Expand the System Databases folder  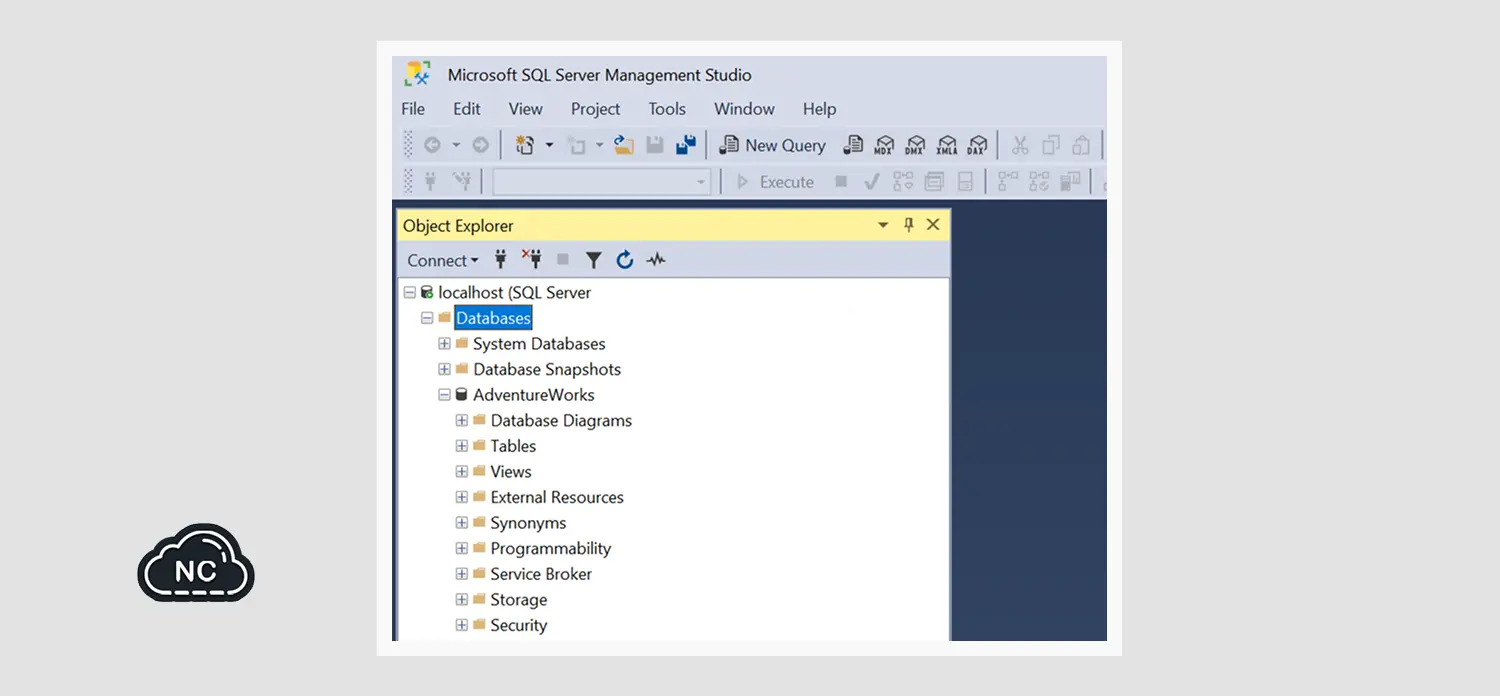[444, 344]
